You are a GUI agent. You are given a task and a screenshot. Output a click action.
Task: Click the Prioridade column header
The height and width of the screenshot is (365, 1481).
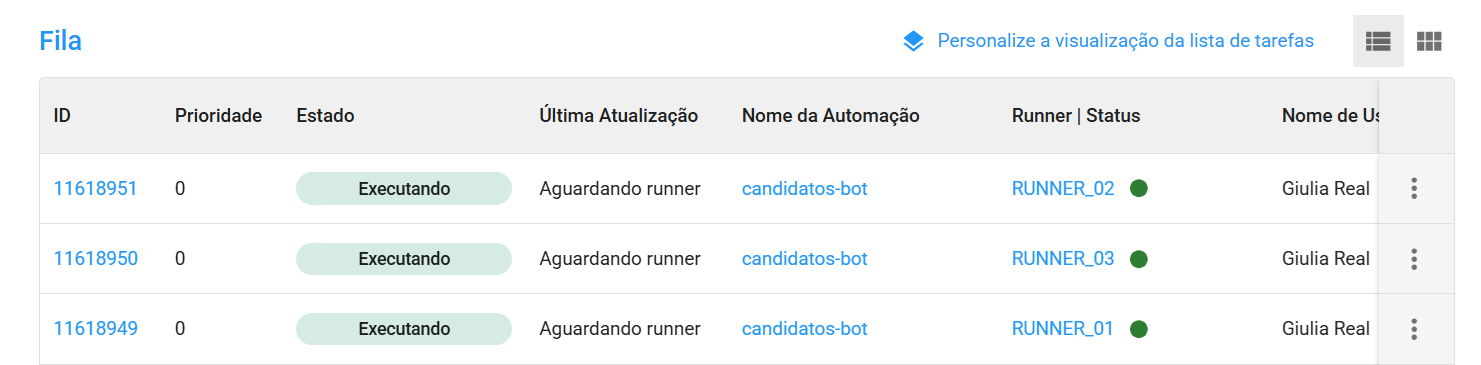[x=218, y=116]
